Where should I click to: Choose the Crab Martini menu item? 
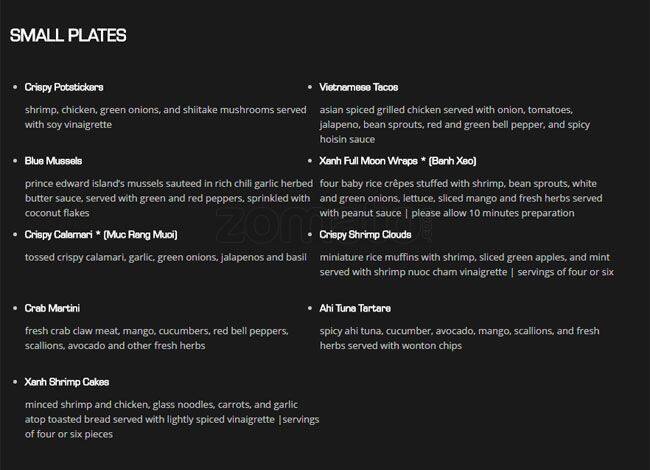coord(52,308)
